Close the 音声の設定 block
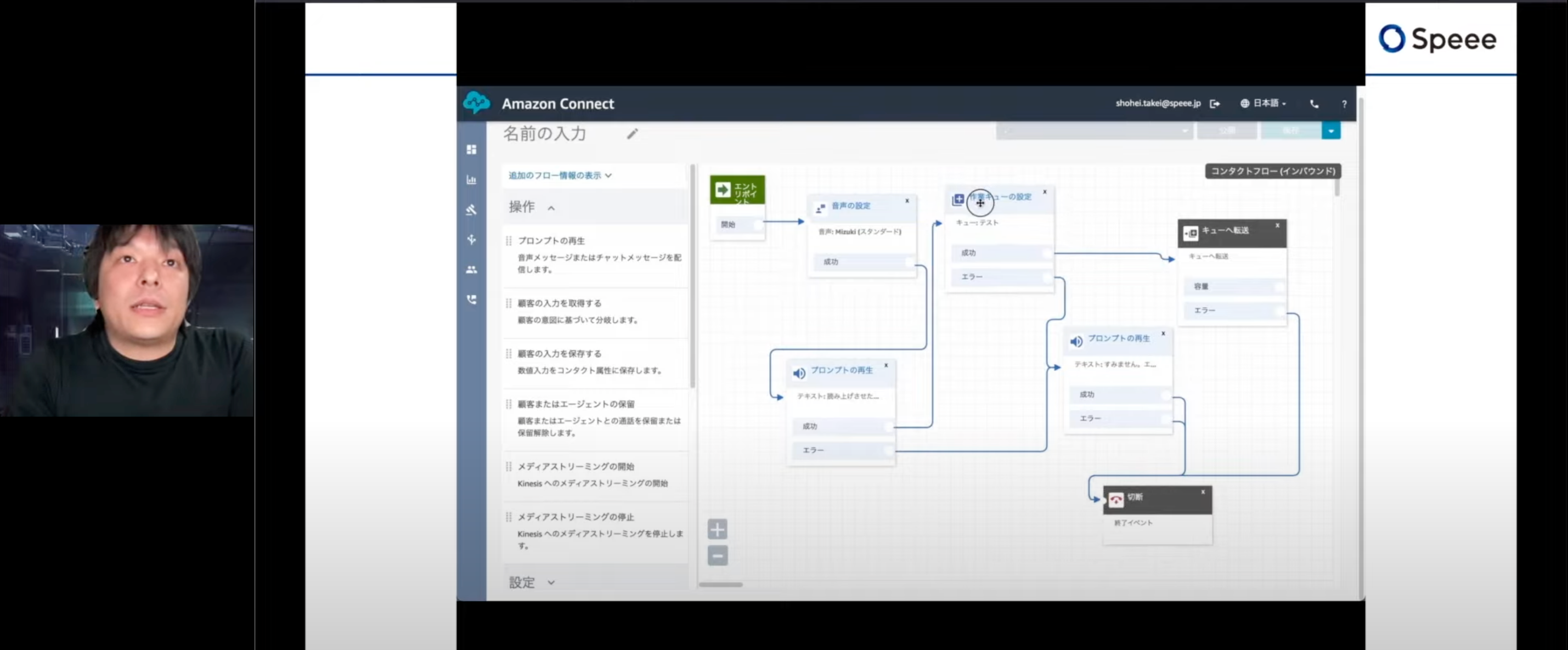This screenshot has width=1568, height=650. point(906,201)
